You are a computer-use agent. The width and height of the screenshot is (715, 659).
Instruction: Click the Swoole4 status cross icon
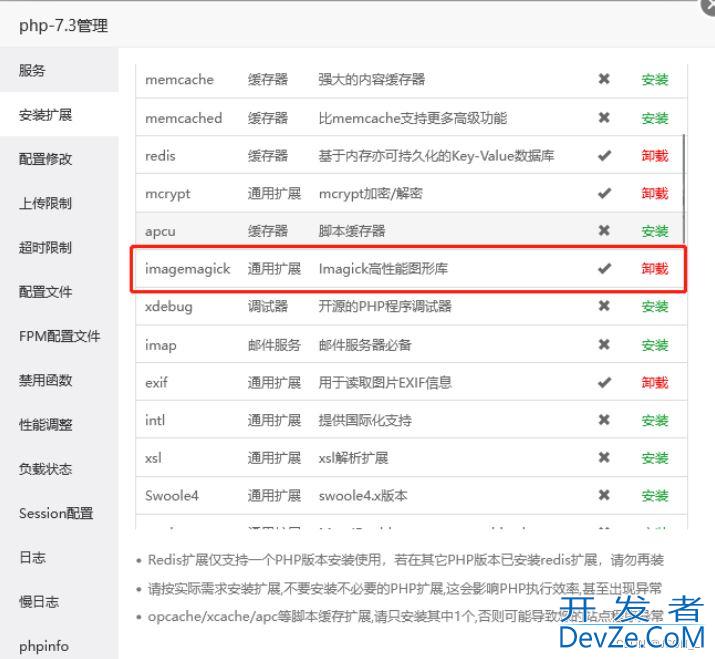click(x=604, y=495)
